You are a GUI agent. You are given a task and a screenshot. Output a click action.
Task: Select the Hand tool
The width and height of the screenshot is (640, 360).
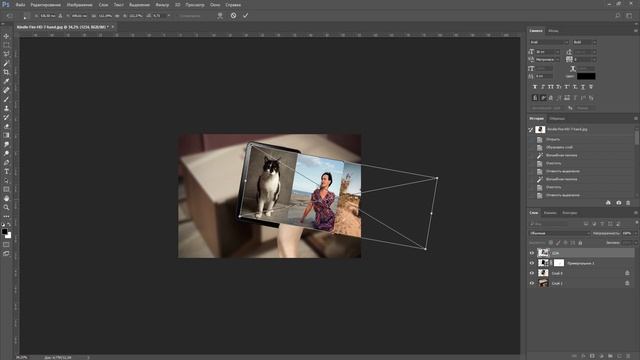point(6,198)
